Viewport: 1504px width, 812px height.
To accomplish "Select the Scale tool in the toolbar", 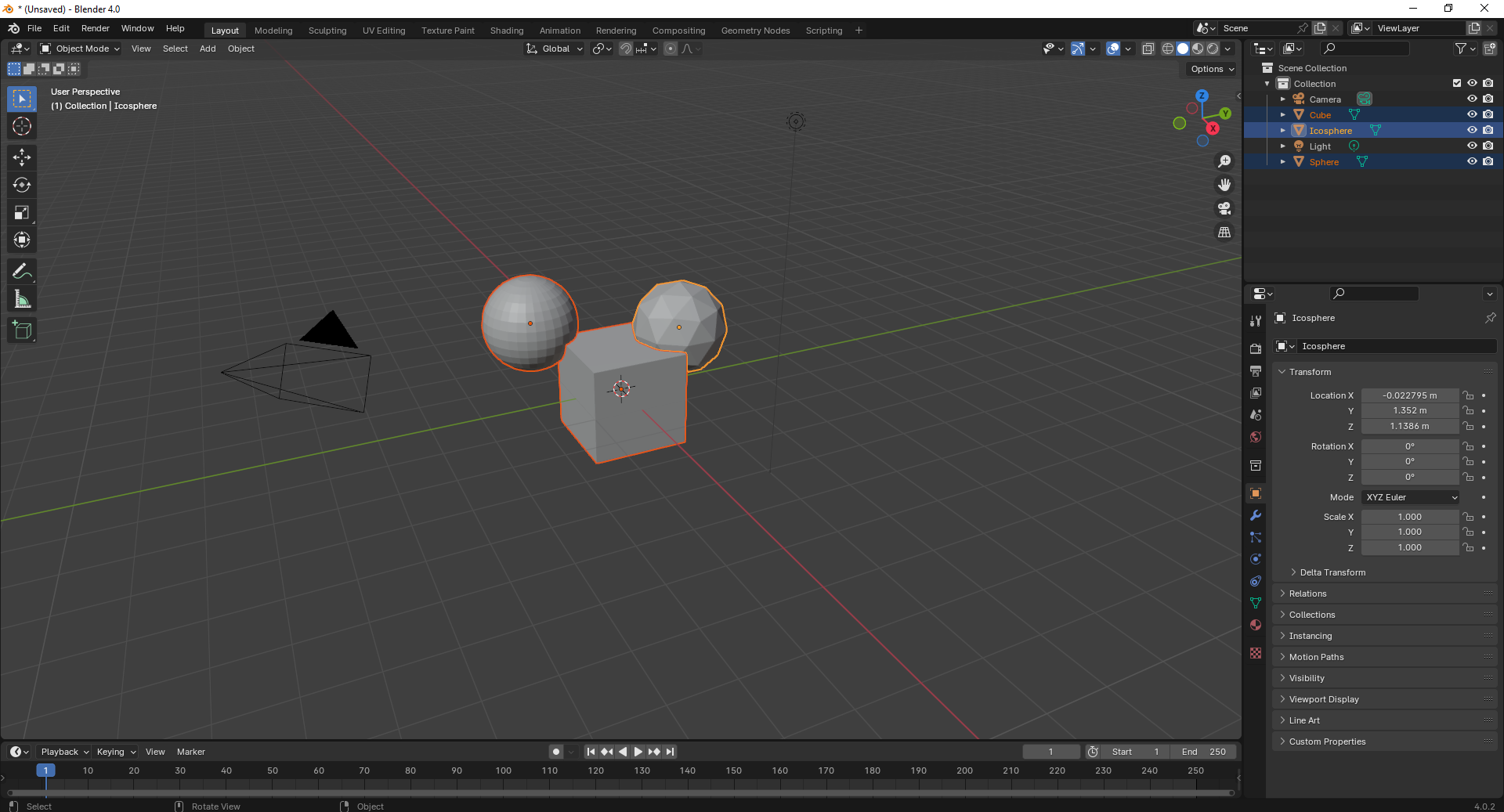I will click(x=22, y=212).
